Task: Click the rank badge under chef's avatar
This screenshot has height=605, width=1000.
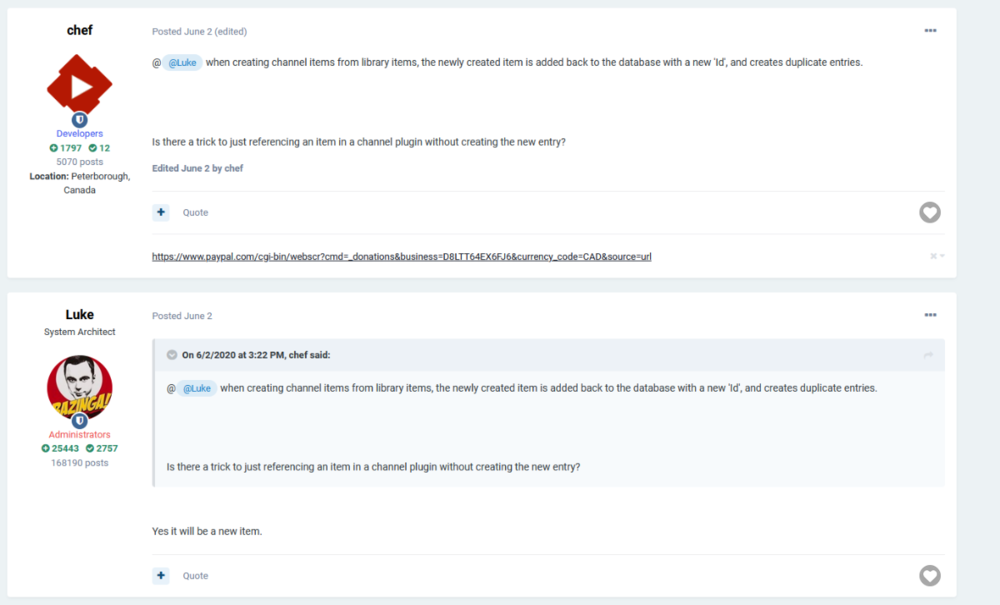Action: click(x=80, y=119)
